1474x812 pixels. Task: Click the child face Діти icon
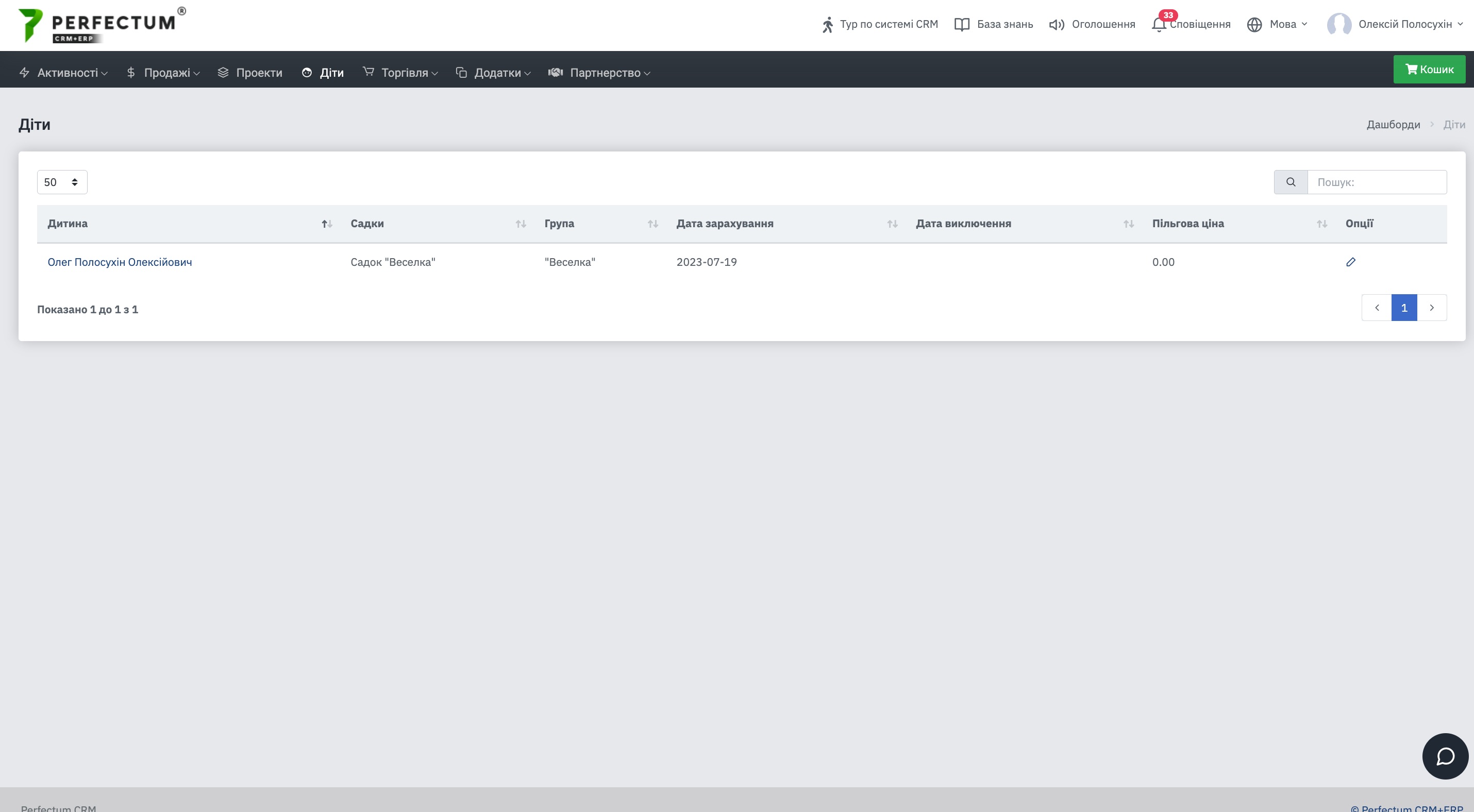tap(307, 73)
